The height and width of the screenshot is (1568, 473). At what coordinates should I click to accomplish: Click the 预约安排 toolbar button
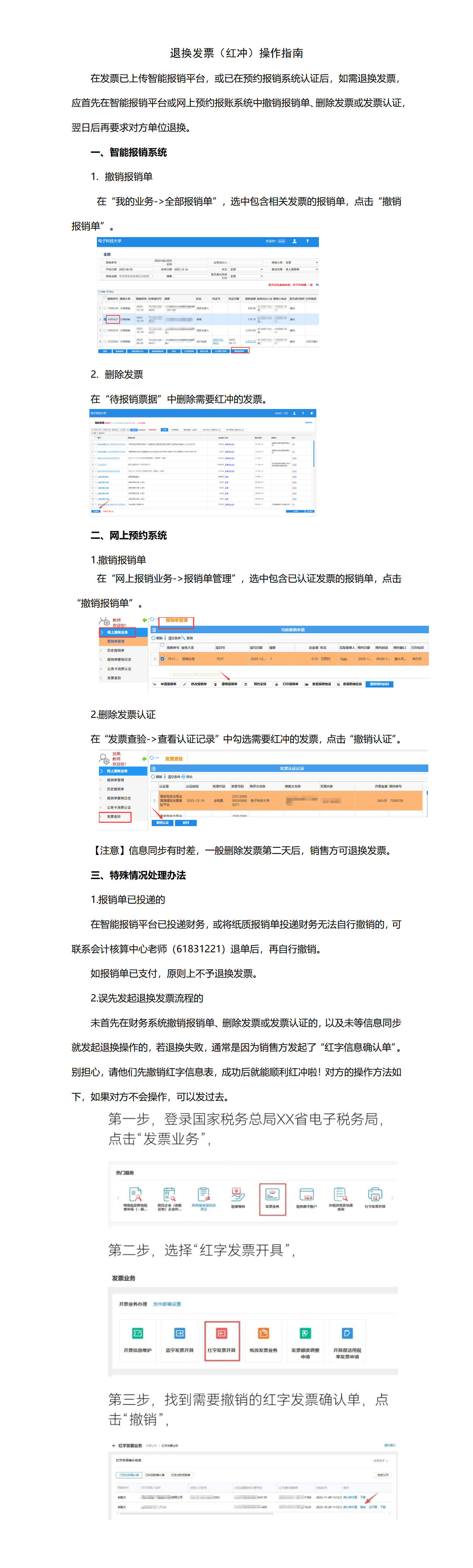pos(257,684)
